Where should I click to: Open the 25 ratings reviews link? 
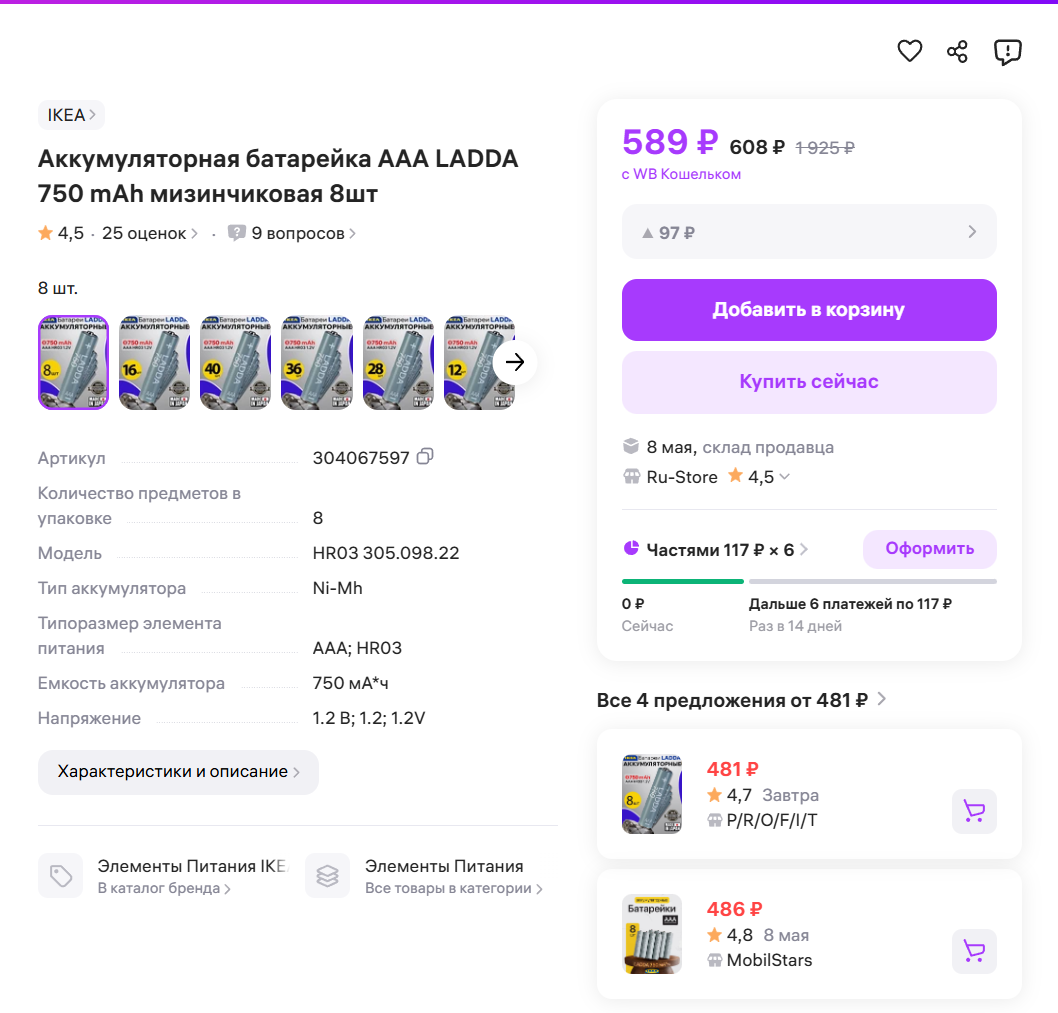(x=149, y=233)
